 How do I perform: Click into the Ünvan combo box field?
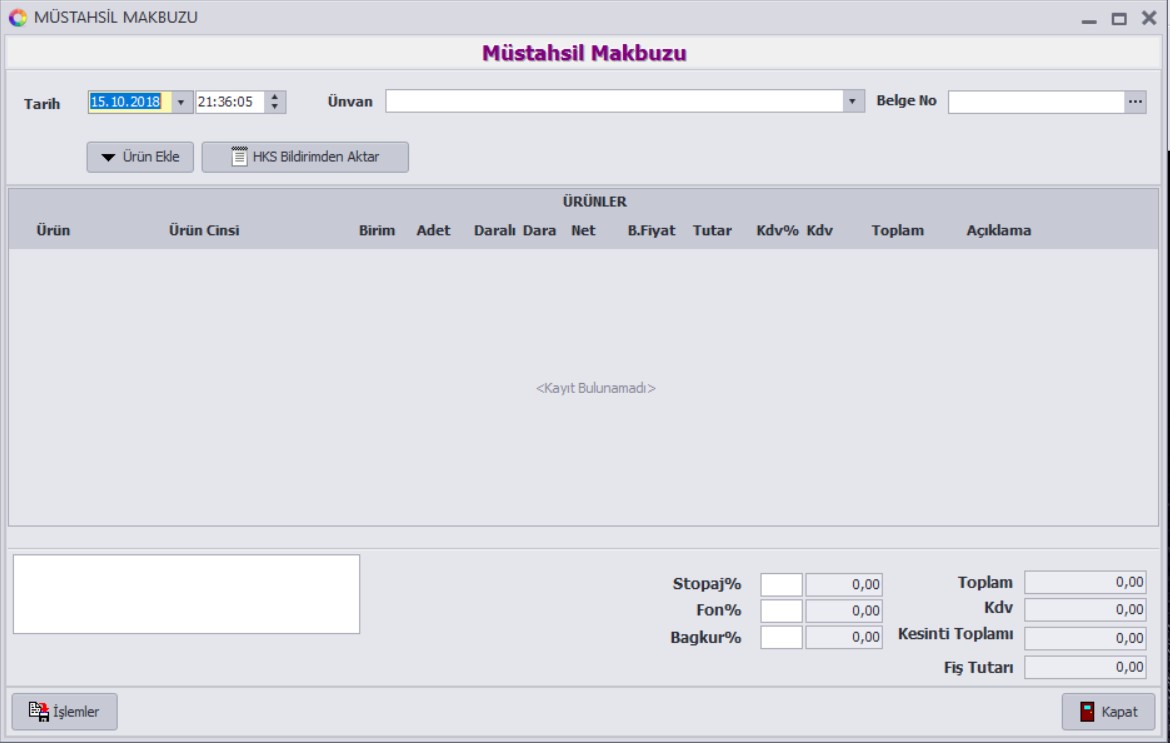(613, 101)
